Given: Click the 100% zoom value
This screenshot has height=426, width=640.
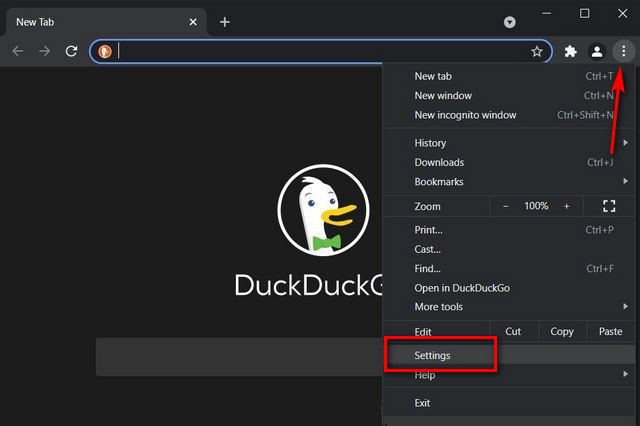Looking at the screenshot, I should click(536, 206).
